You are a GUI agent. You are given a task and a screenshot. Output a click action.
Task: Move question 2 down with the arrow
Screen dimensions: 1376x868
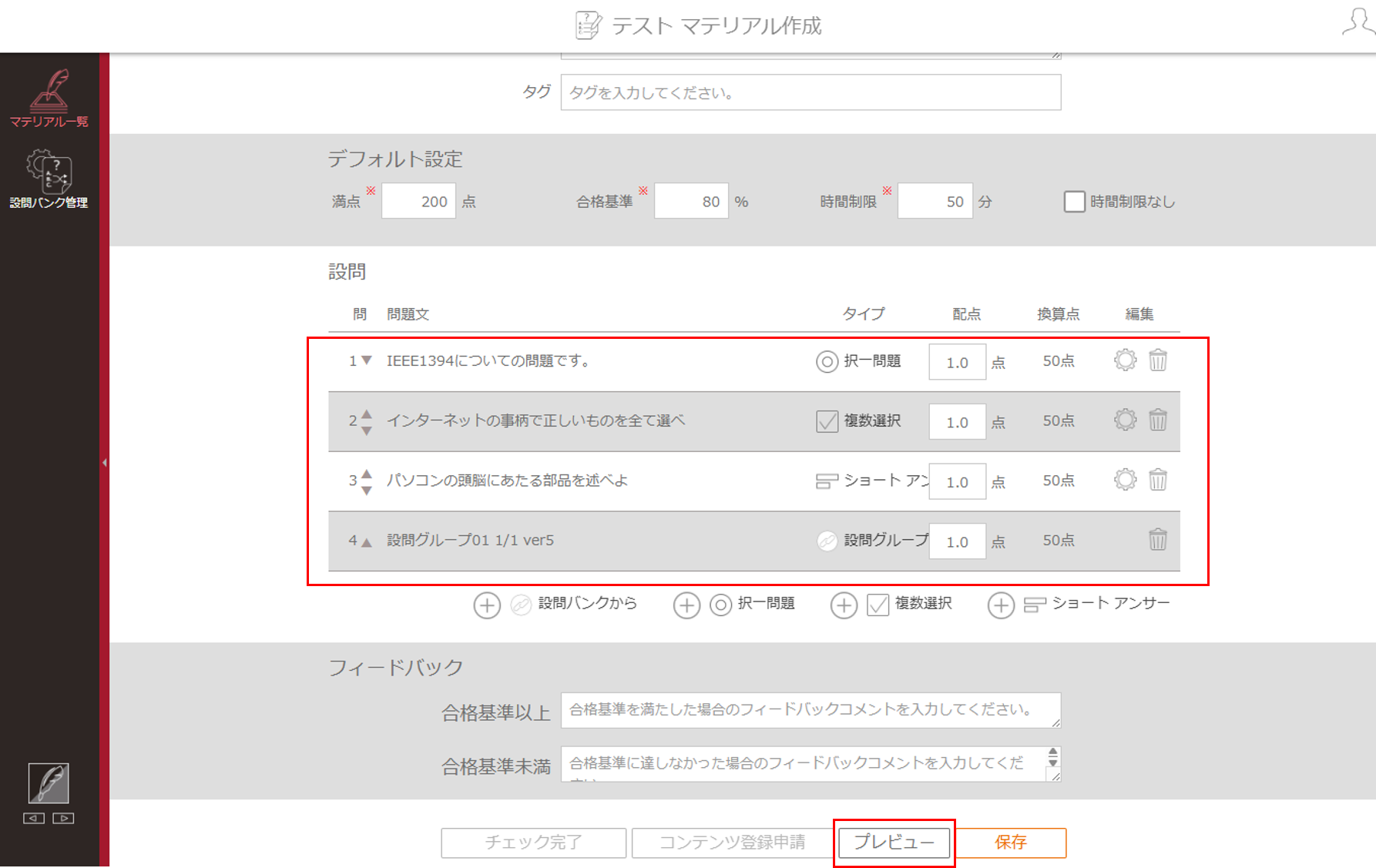click(367, 431)
